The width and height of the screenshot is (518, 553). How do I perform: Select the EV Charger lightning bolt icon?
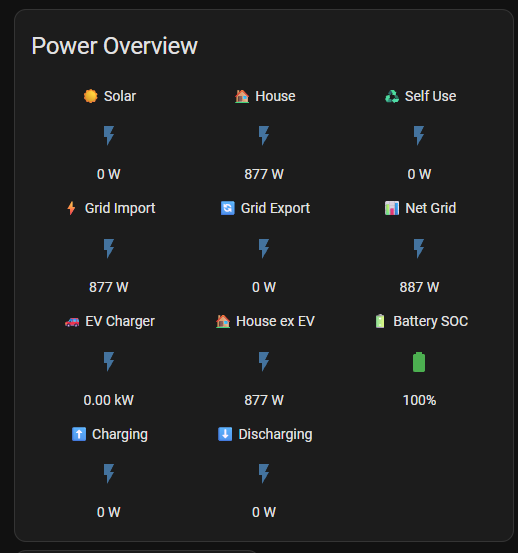[109, 361]
